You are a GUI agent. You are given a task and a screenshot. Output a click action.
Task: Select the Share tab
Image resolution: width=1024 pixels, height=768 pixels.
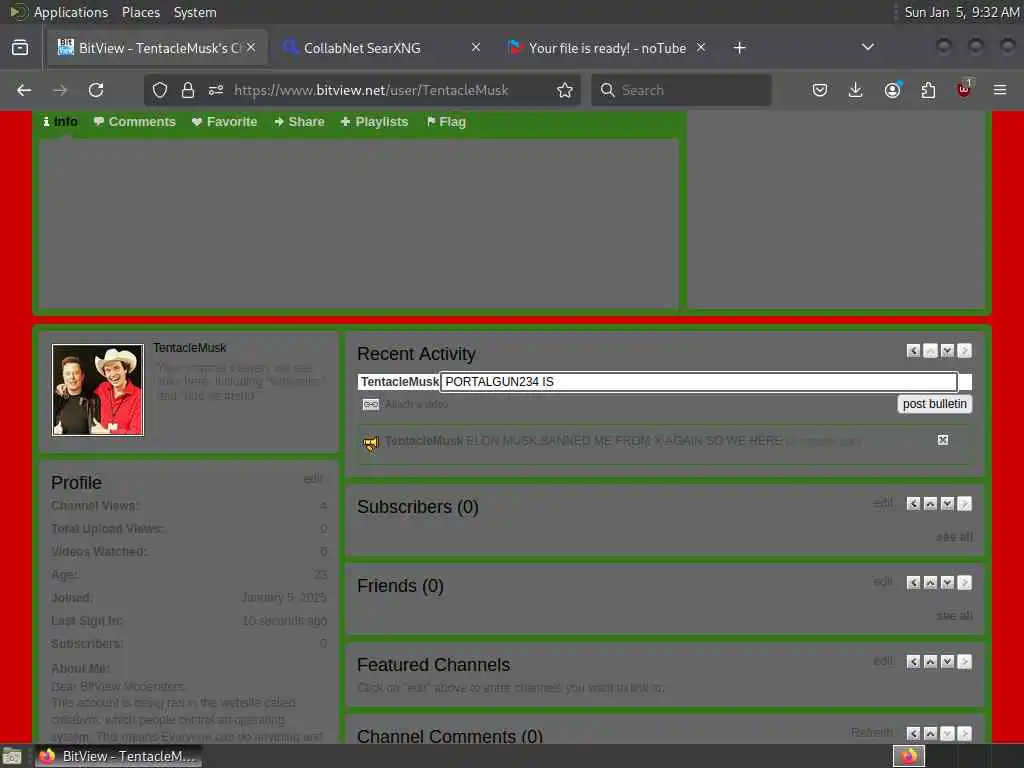tap(299, 121)
